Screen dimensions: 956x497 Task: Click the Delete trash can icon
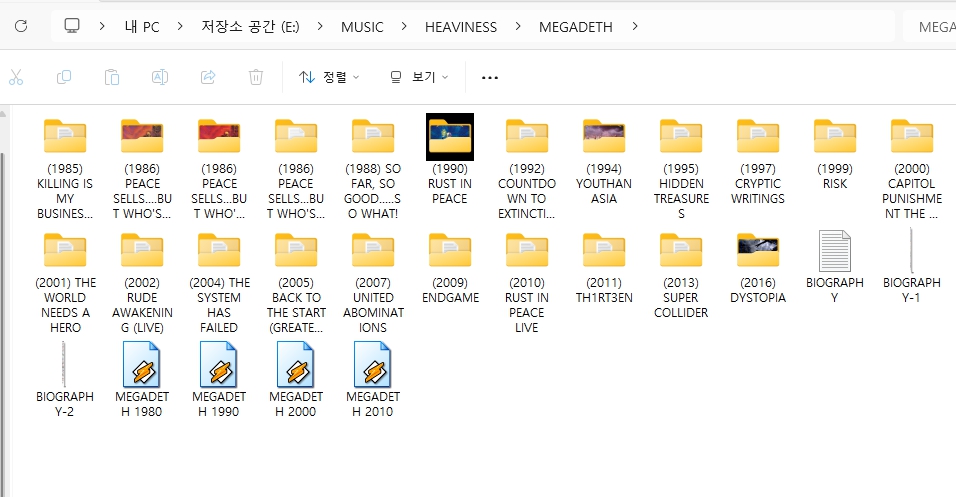(x=255, y=77)
